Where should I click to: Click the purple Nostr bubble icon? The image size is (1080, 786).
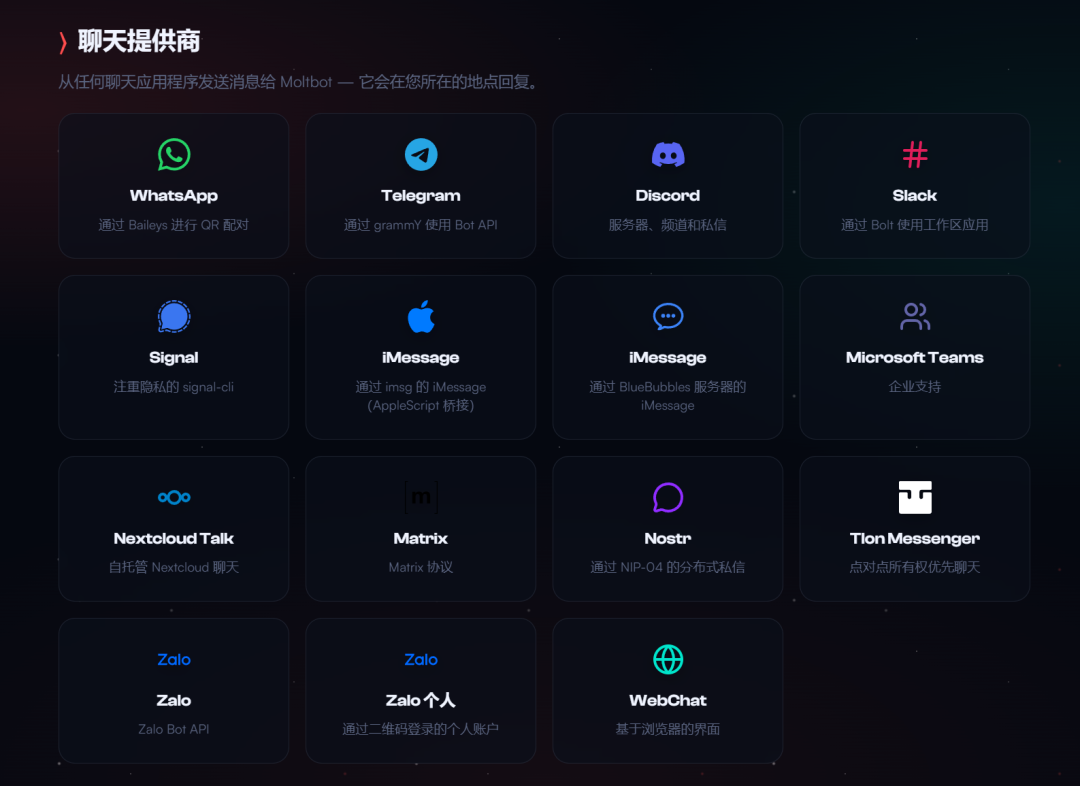point(667,497)
